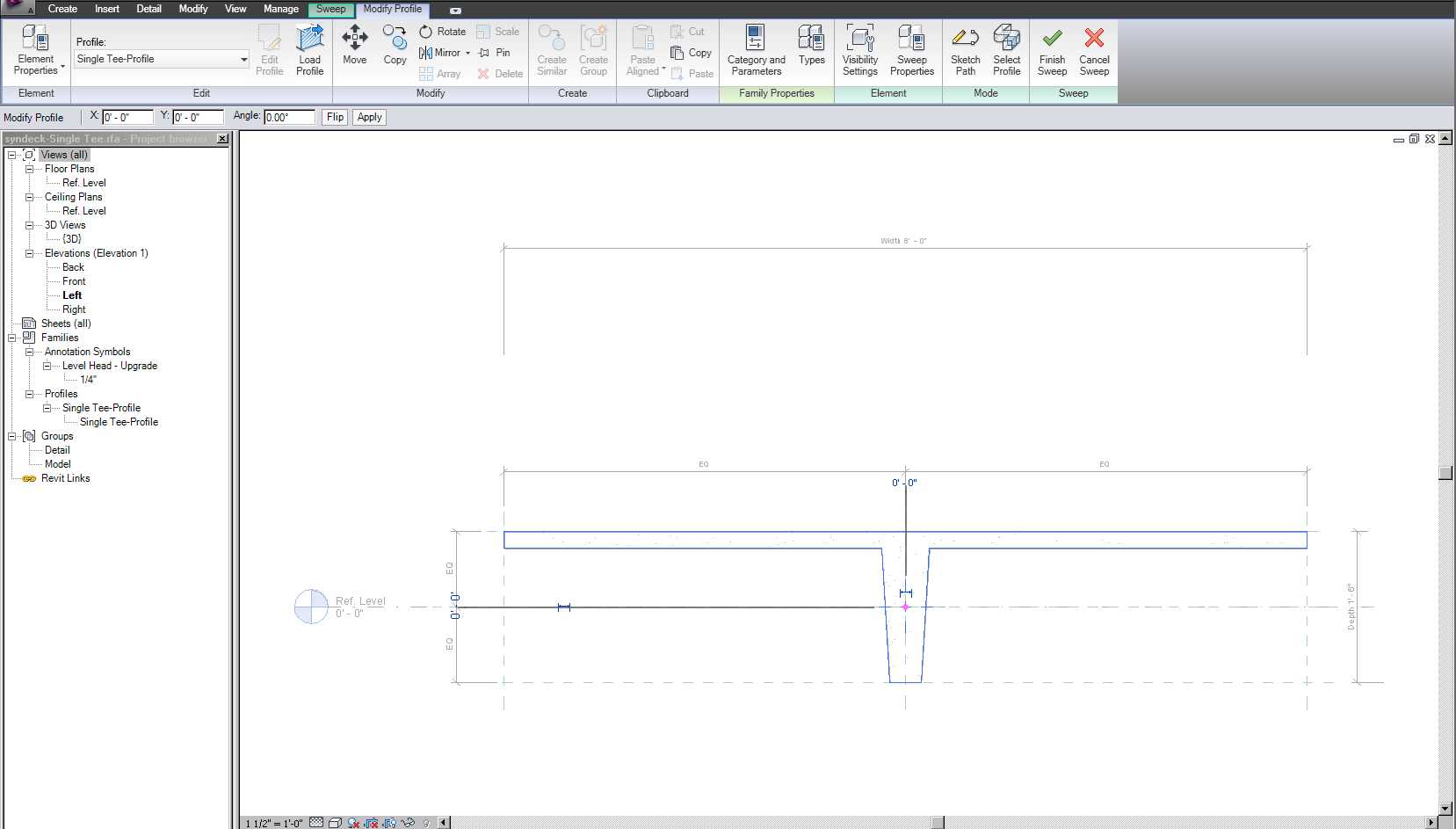Activate the Rotate tool
Screen dimensions: 1456x829
tap(442, 32)
